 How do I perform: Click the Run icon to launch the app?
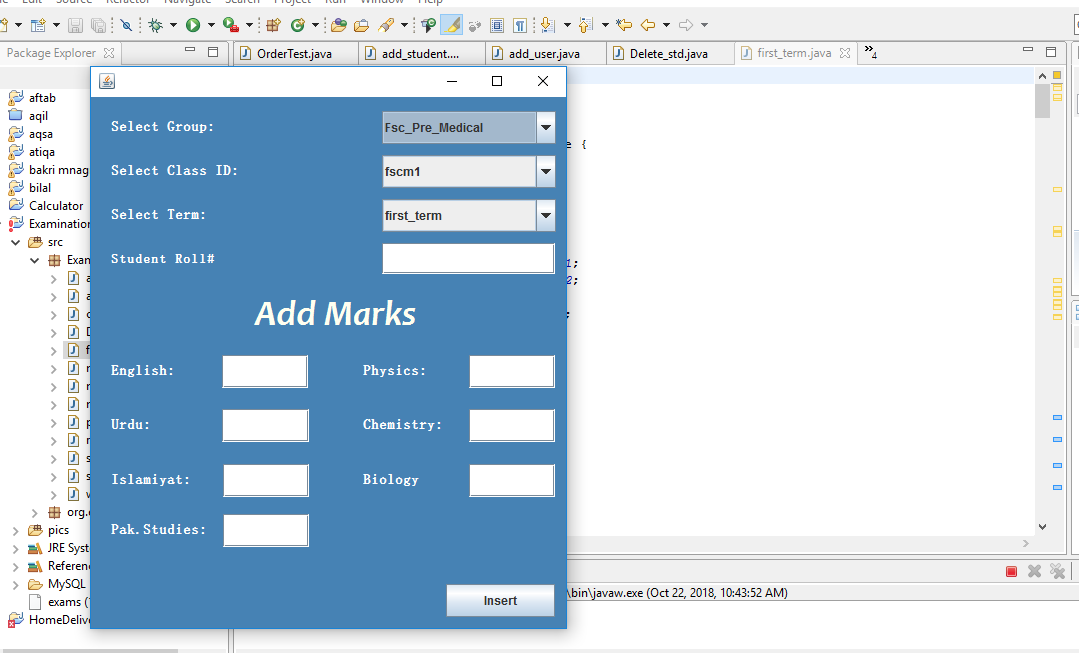point(193,24)
